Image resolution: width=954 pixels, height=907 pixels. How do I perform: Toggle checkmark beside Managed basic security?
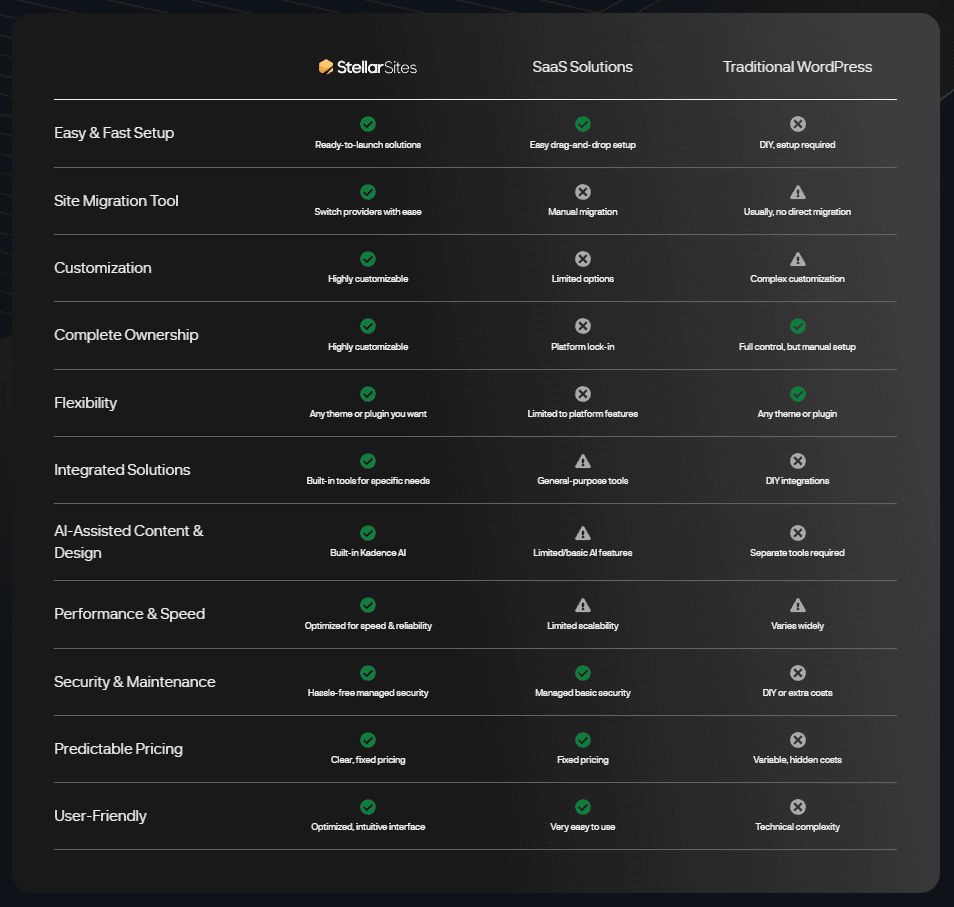coord(583,672)
